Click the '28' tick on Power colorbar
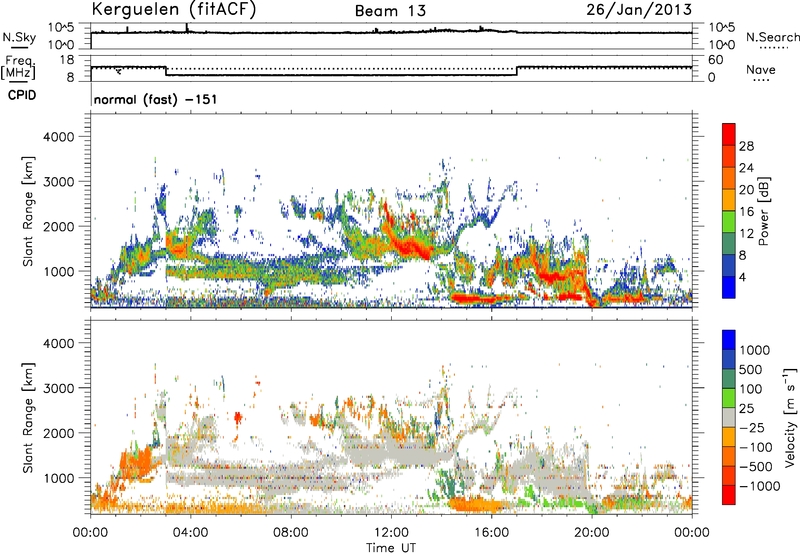800x554 pixels. click(746, 146)
